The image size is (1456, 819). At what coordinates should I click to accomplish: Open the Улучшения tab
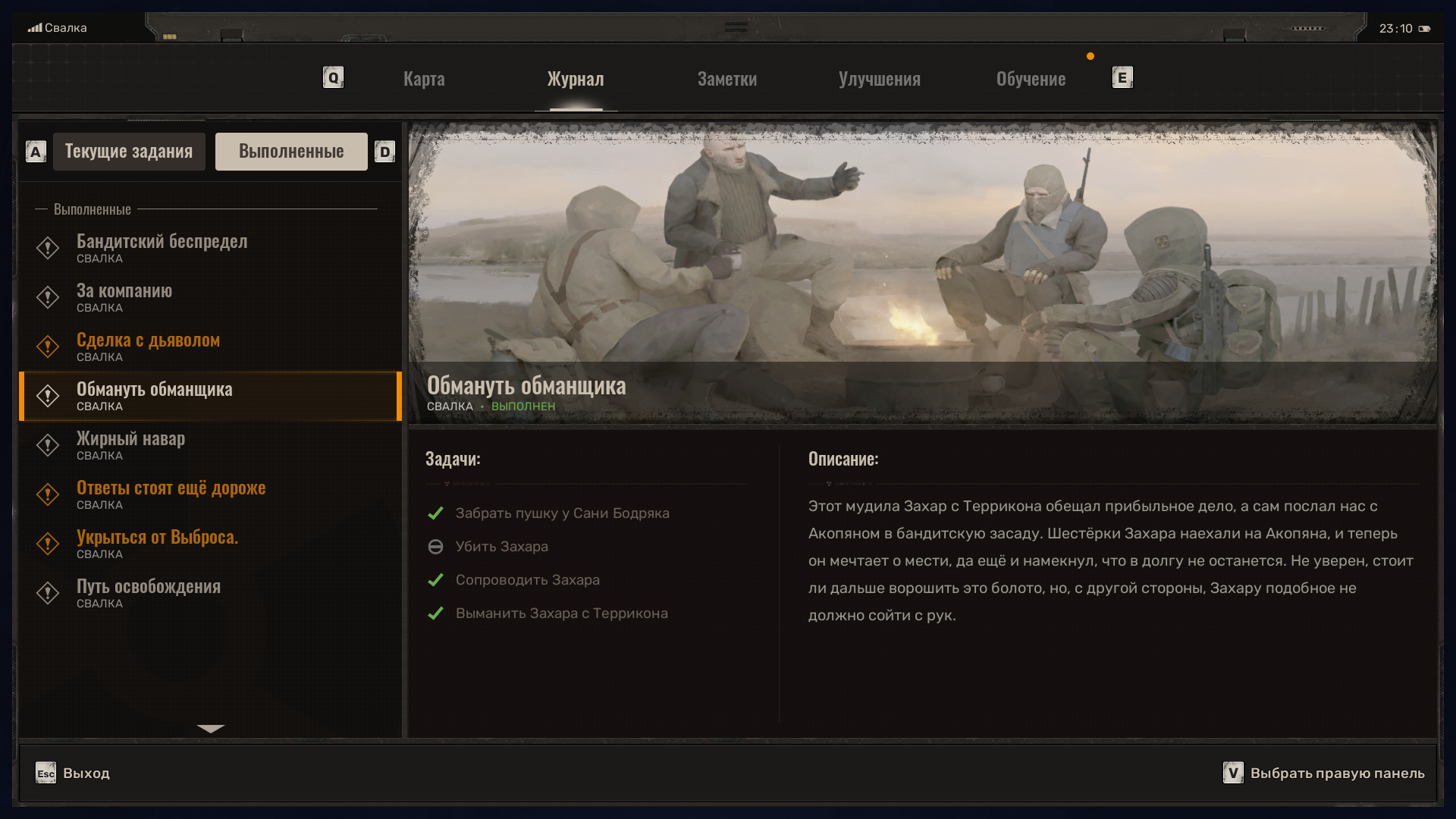pyautogui.click(x=879, y=79)
